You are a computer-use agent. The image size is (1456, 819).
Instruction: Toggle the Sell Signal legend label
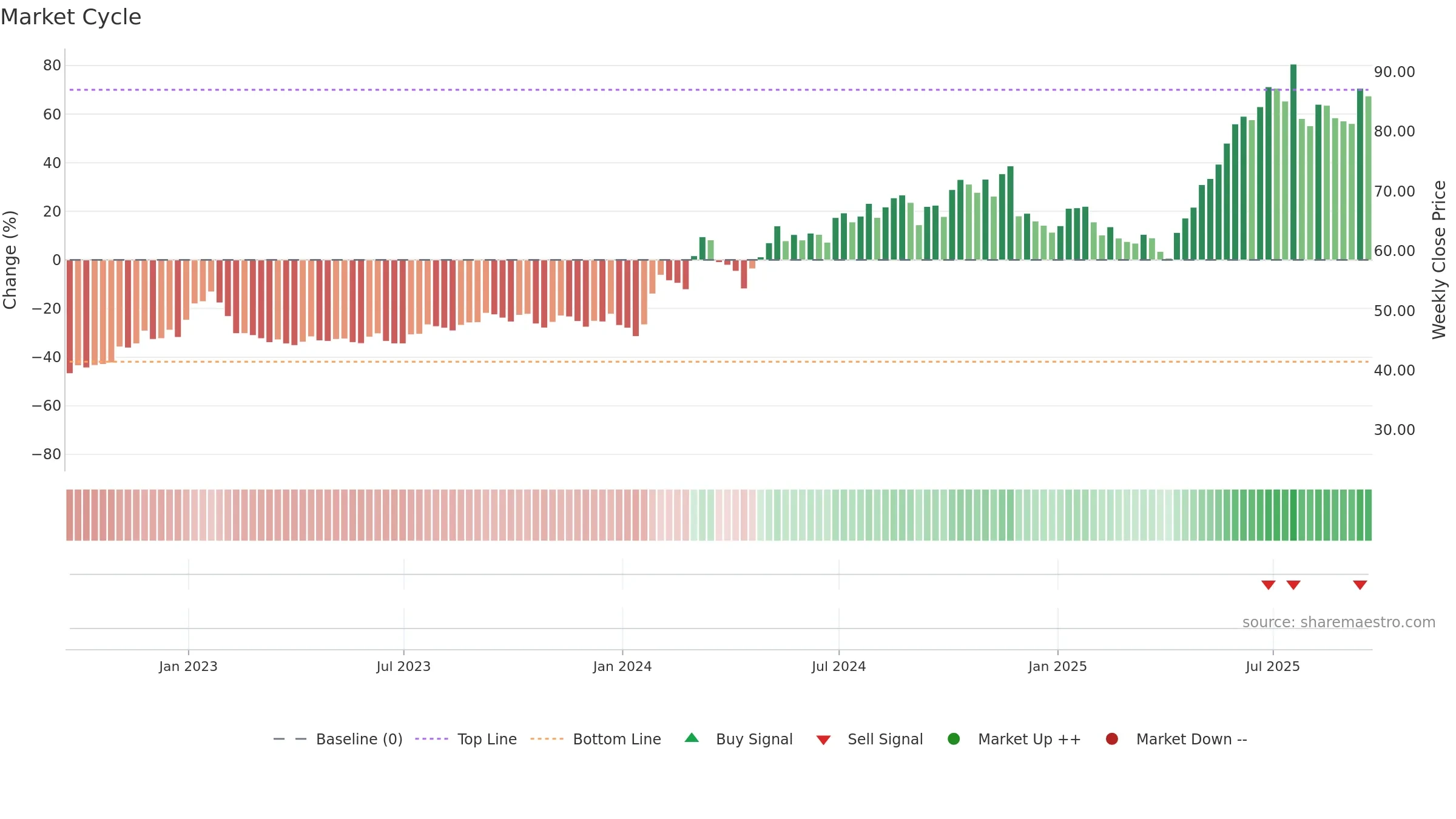pos(885,739)
